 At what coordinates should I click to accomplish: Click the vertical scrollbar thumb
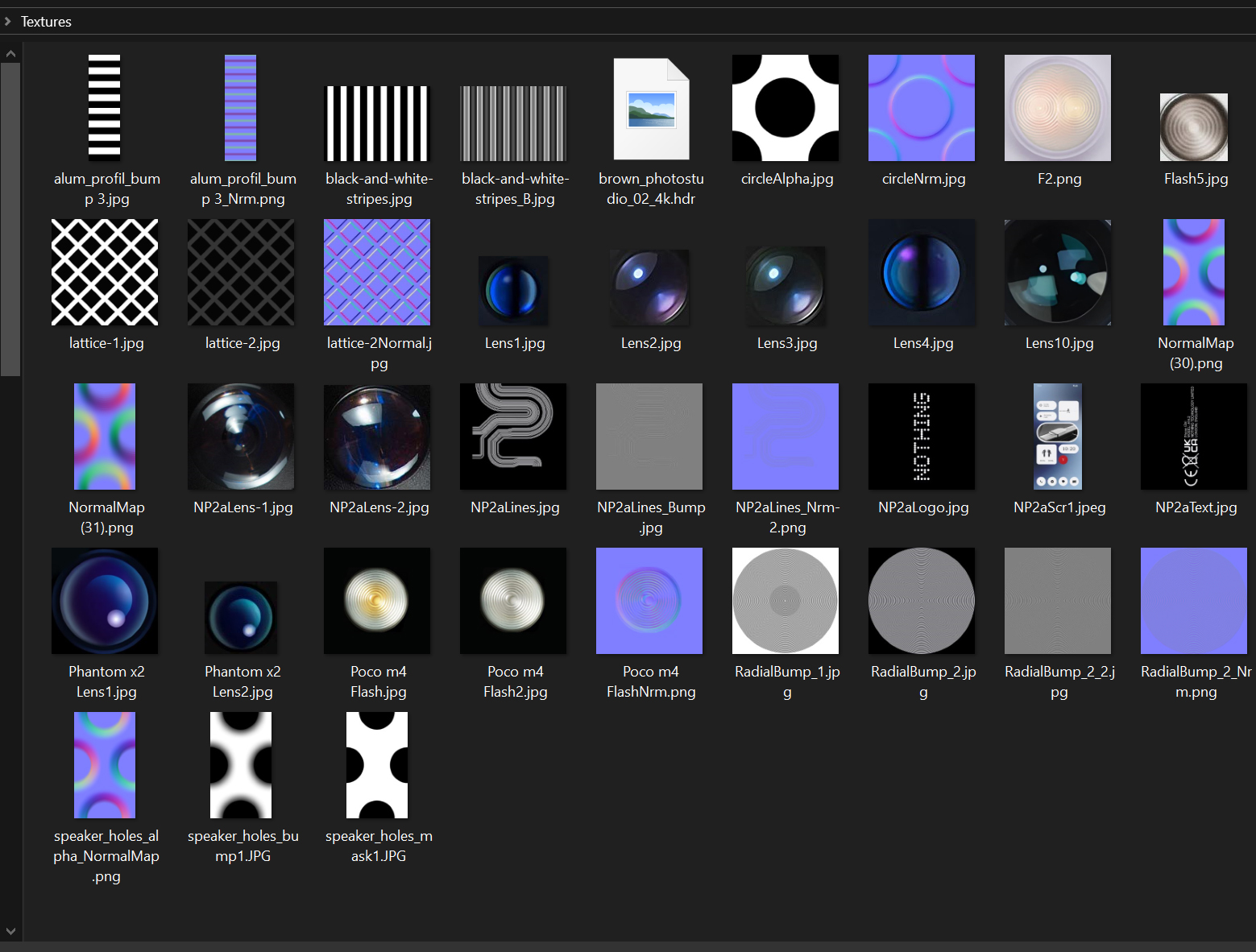coord(10,219)
